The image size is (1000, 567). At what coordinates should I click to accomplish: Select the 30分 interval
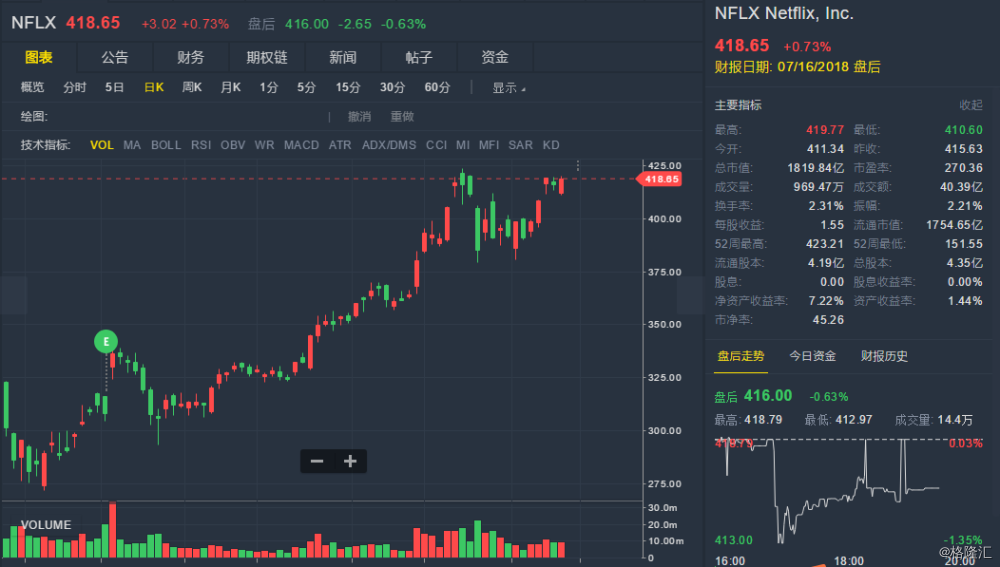coord(392,87)
